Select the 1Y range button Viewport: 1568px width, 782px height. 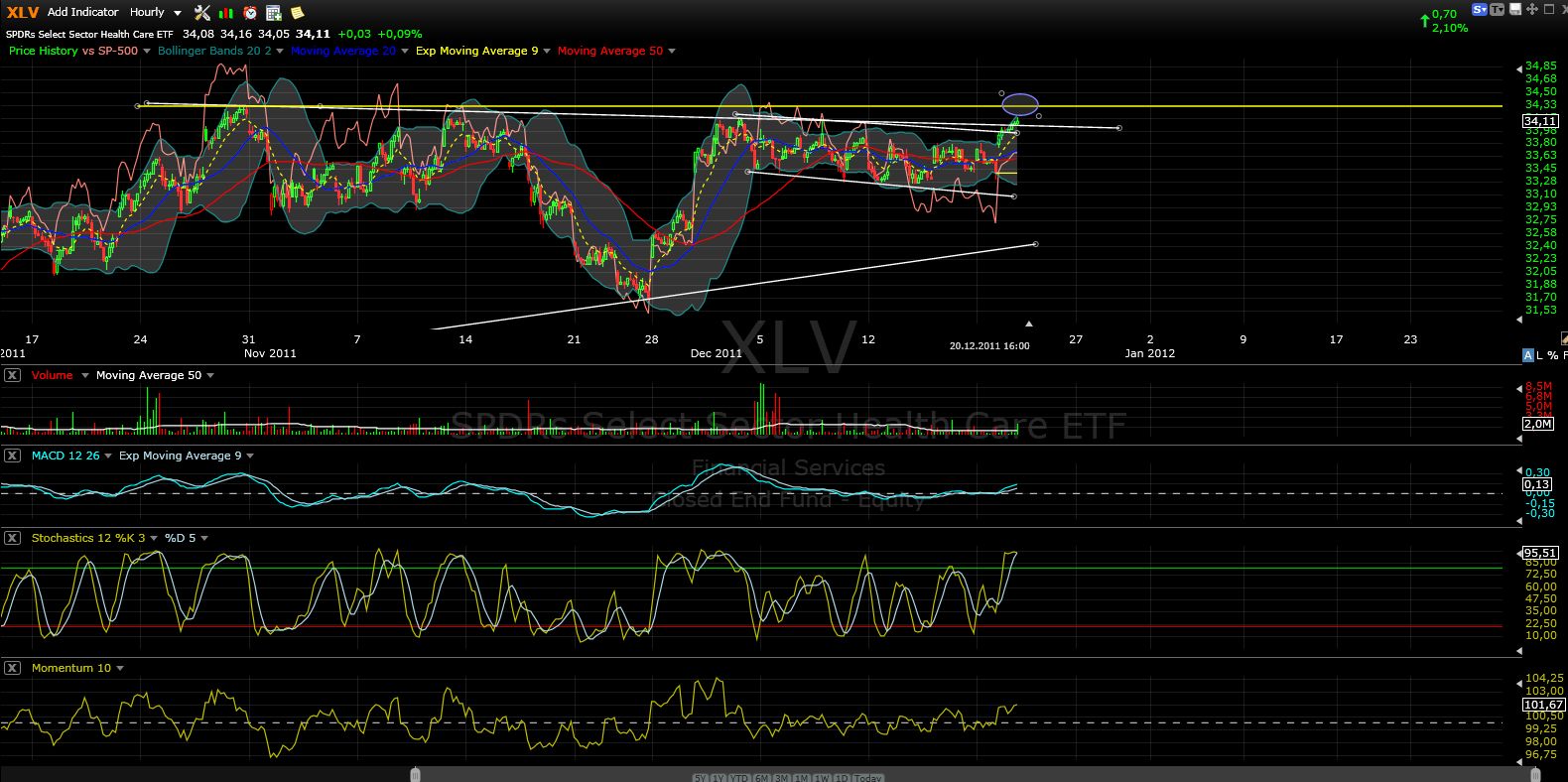pyautogui.click(x=719, y=777)
